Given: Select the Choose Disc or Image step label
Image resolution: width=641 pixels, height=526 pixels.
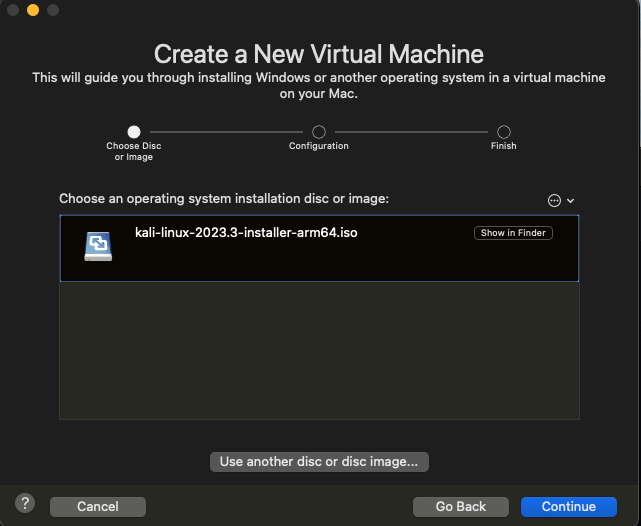Looking at the screenshot, I should click(x=134, y=151).
